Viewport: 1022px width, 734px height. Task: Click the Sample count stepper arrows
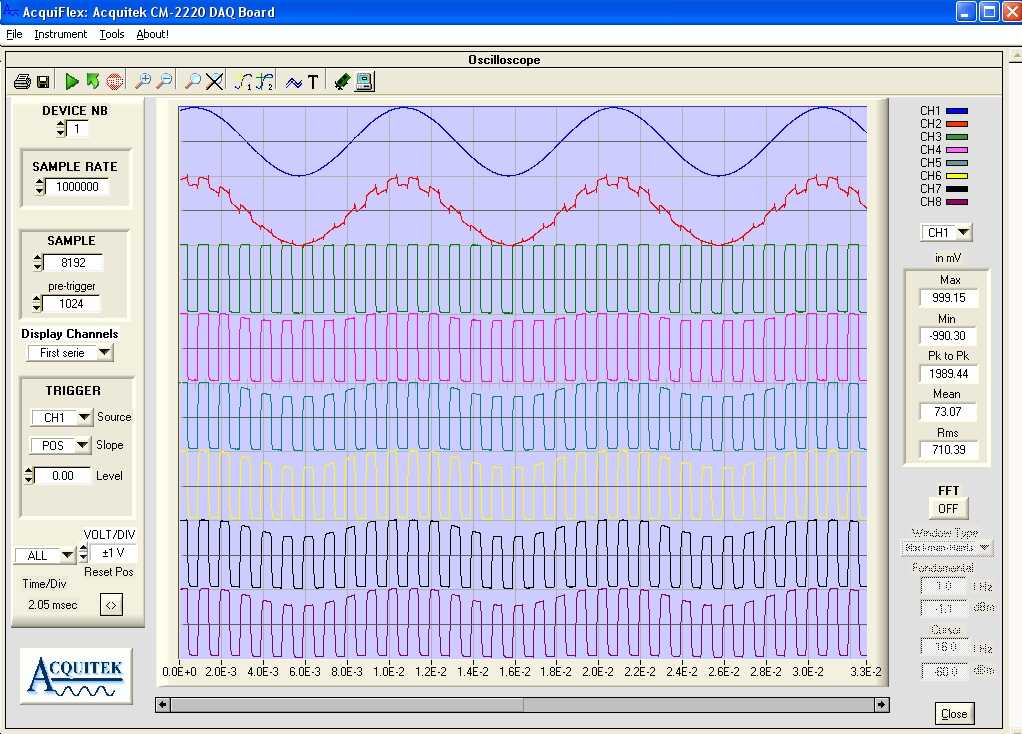coord(38,262)
